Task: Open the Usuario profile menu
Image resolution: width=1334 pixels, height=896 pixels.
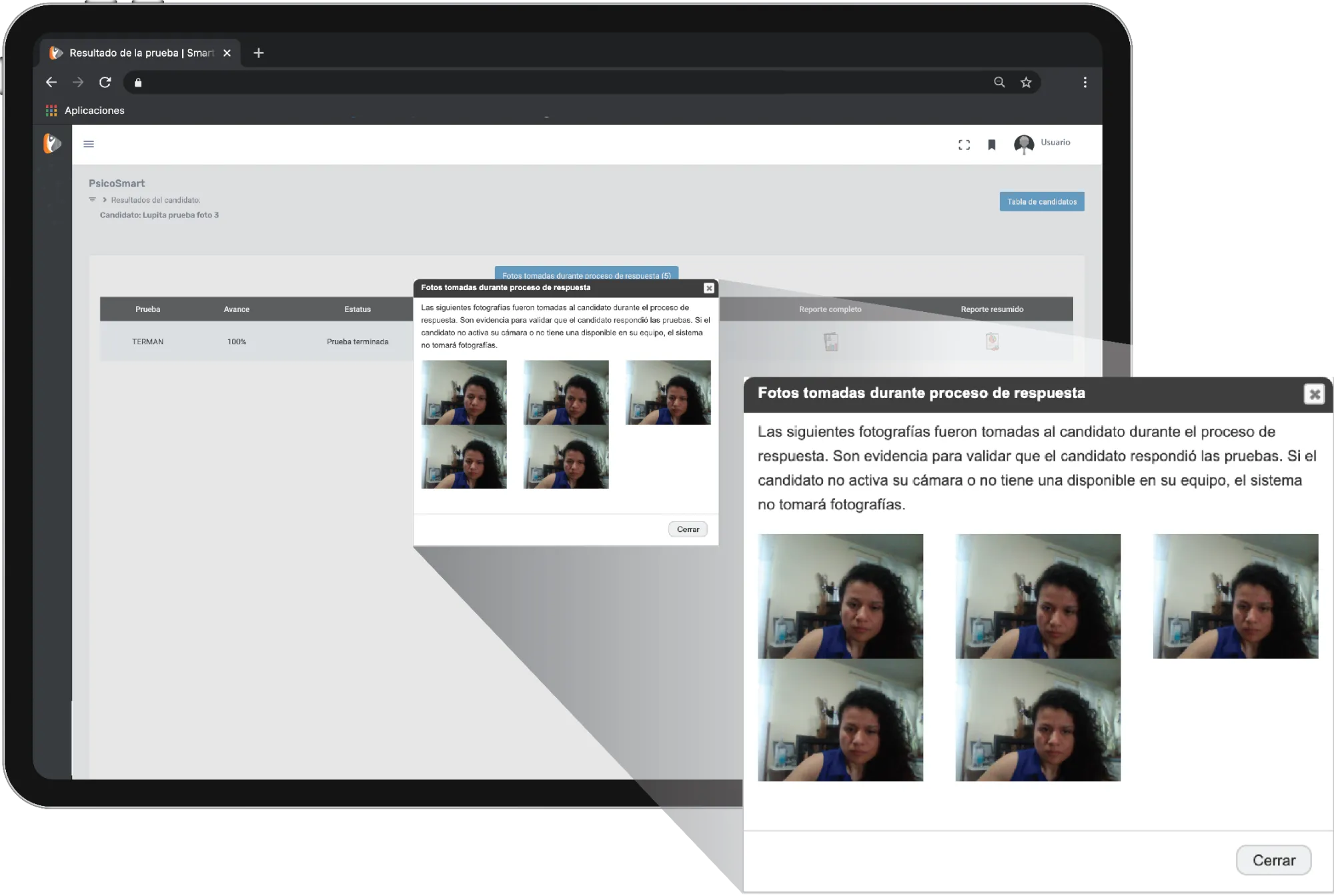Action: (x=1042, y=143)
